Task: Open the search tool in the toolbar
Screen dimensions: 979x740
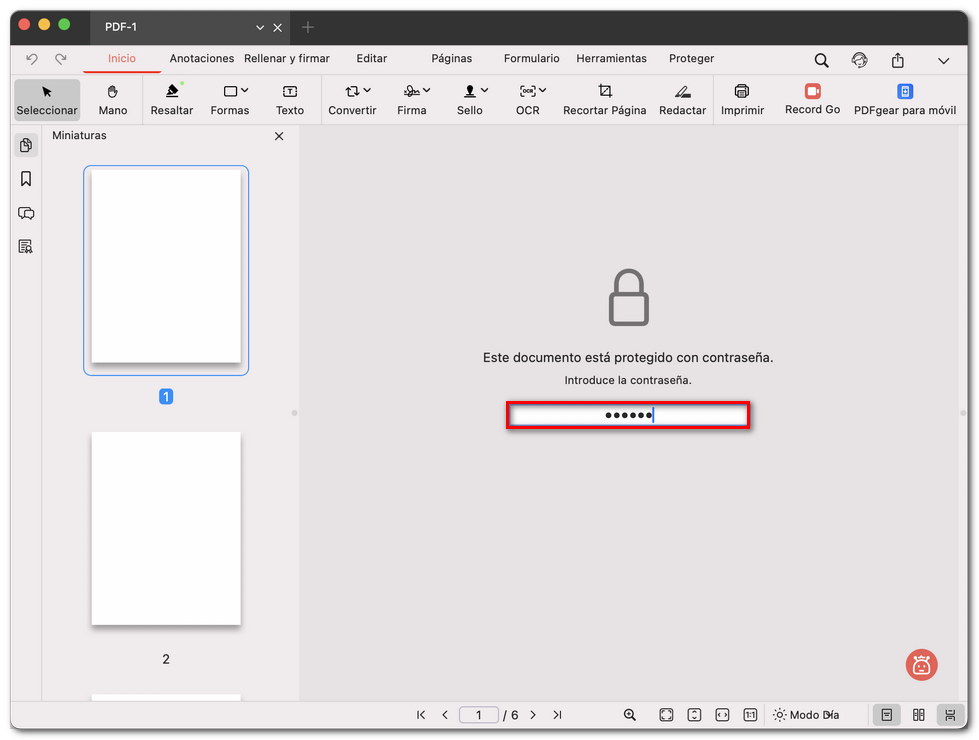Action: coord(821,60)
